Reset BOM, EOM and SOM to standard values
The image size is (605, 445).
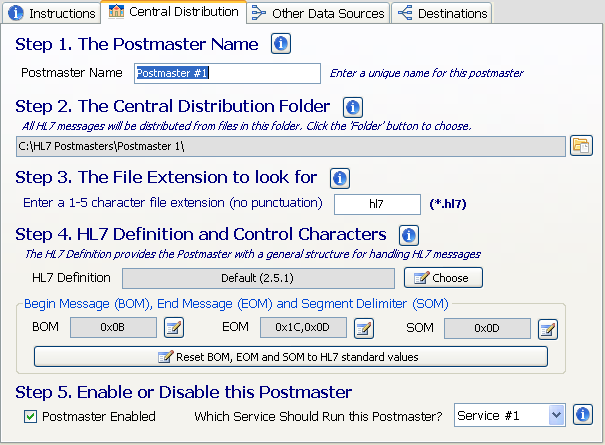click(x=290, y=356)
